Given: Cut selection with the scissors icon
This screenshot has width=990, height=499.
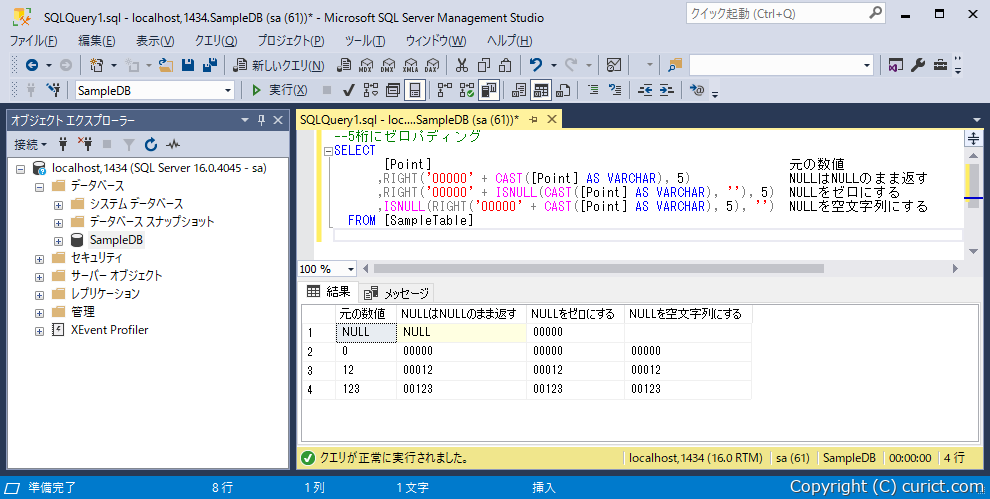Looking at the screenshot, I should click(x=462, y=65).
